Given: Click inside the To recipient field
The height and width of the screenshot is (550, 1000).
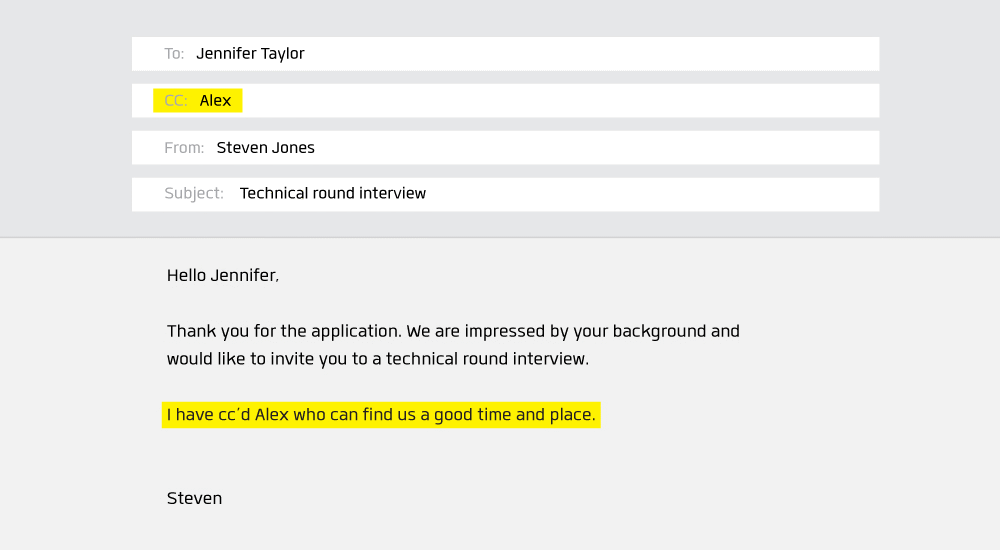Looking at the screenshot, I should point(505,54).
